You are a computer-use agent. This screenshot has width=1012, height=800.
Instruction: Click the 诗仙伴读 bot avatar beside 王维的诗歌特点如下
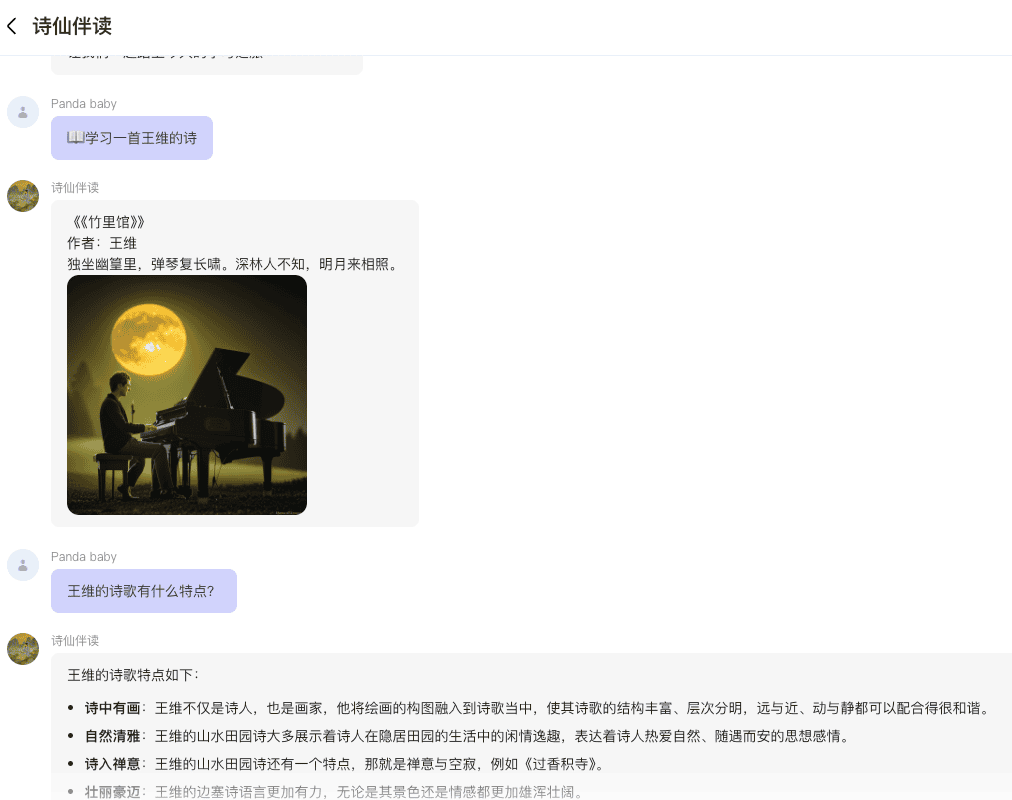coord(23,649)
